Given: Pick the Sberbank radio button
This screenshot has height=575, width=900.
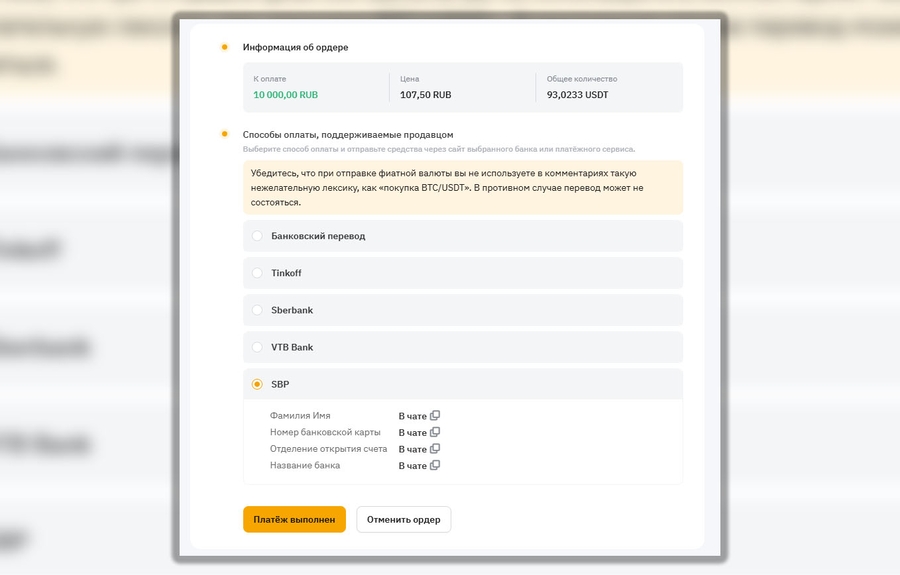Looking at the screenshot, I should tap(257, 310).
